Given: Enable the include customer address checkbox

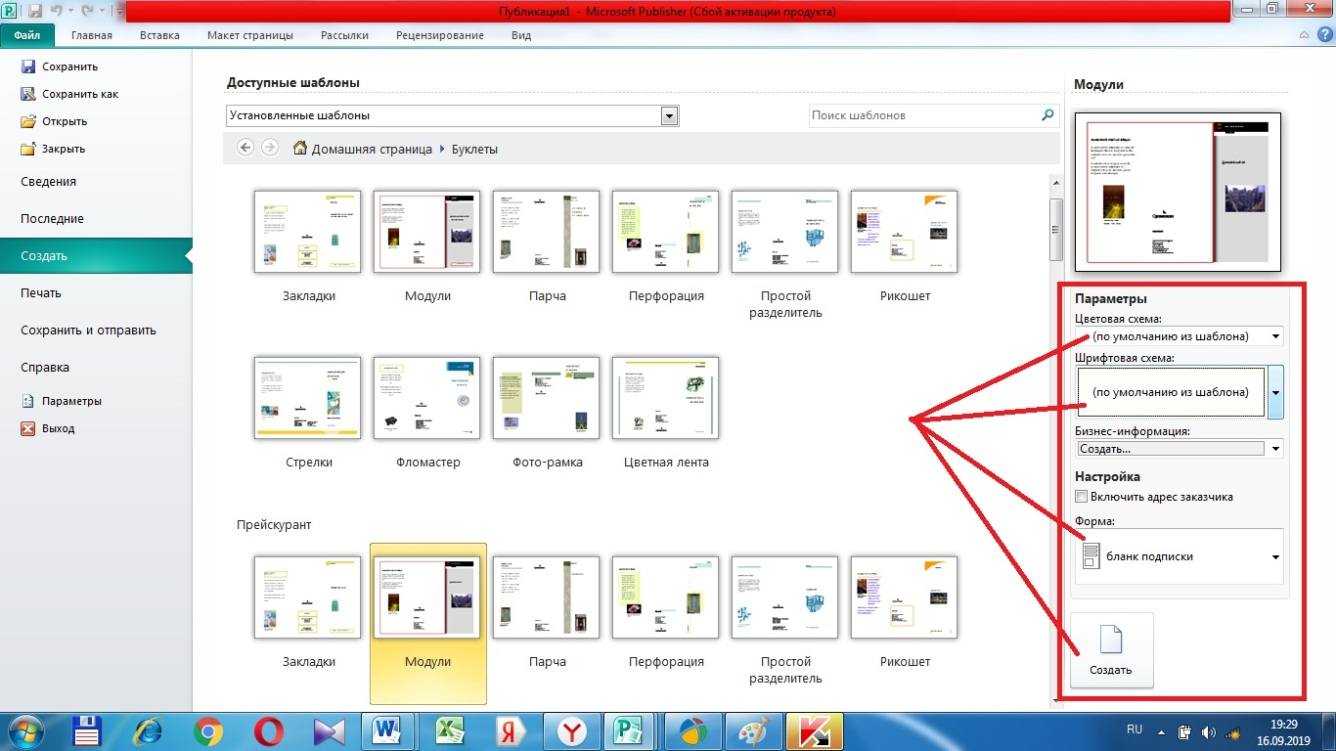Looking at the screenshot, I should 1081,497.
